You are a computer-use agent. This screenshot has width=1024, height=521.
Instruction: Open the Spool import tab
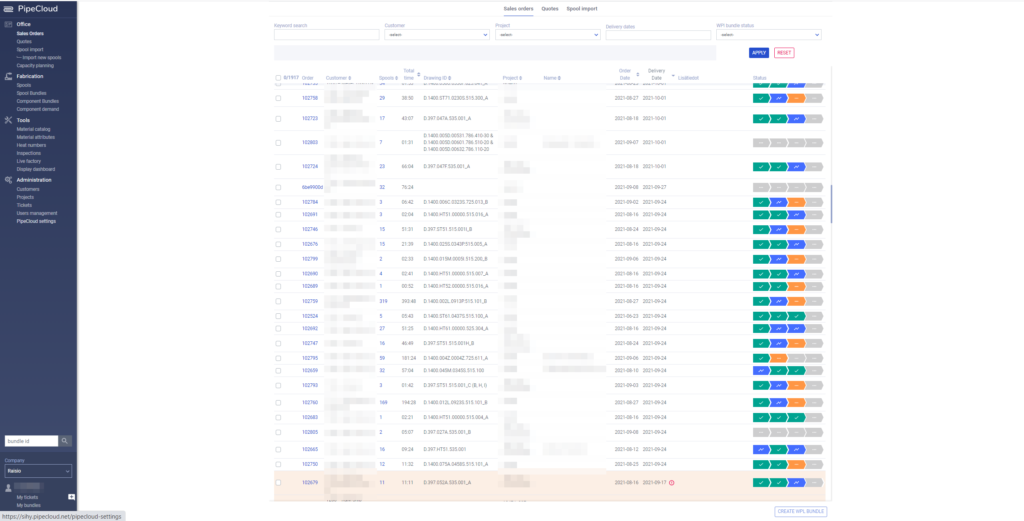[581, 8]
